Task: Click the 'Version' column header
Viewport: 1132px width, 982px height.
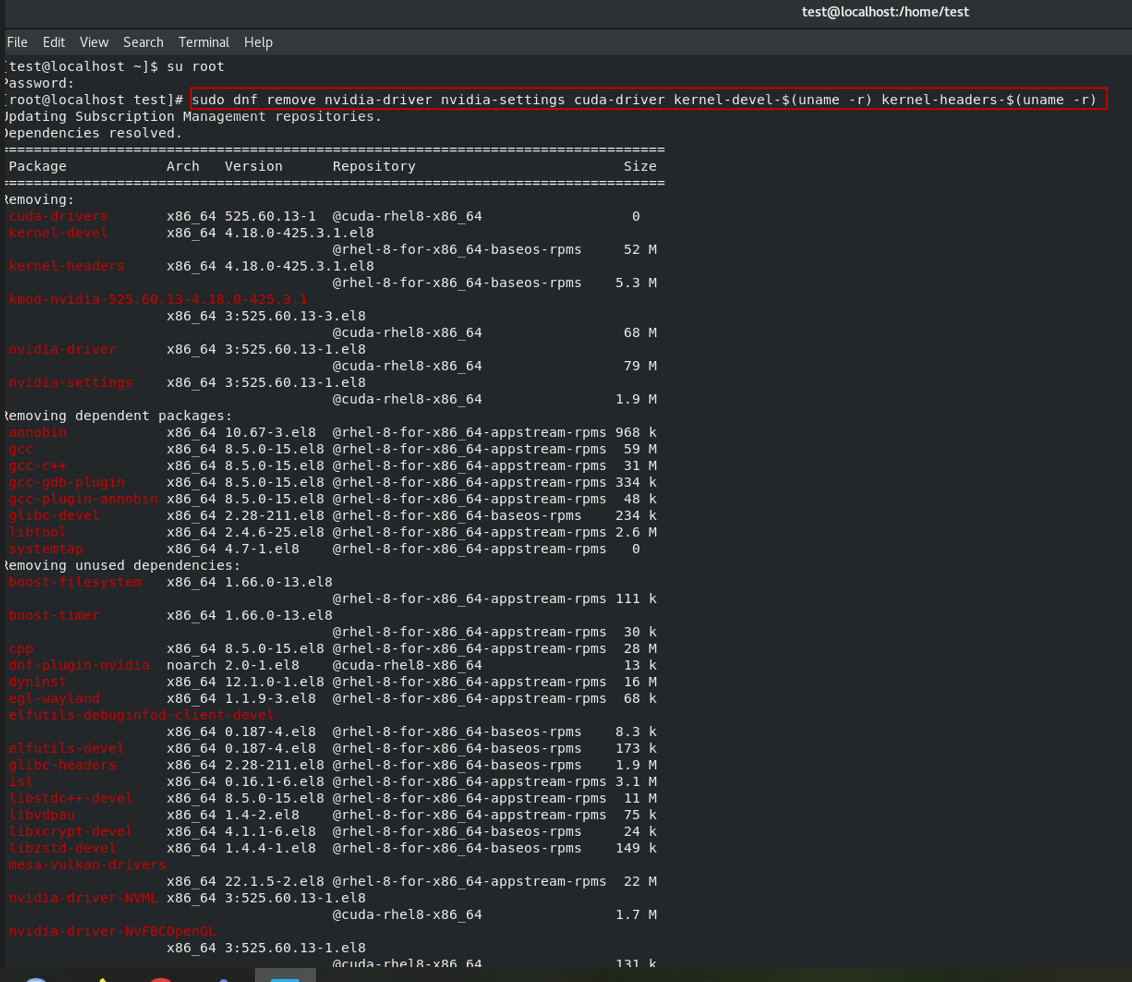Action: click(x=253, y=166)
